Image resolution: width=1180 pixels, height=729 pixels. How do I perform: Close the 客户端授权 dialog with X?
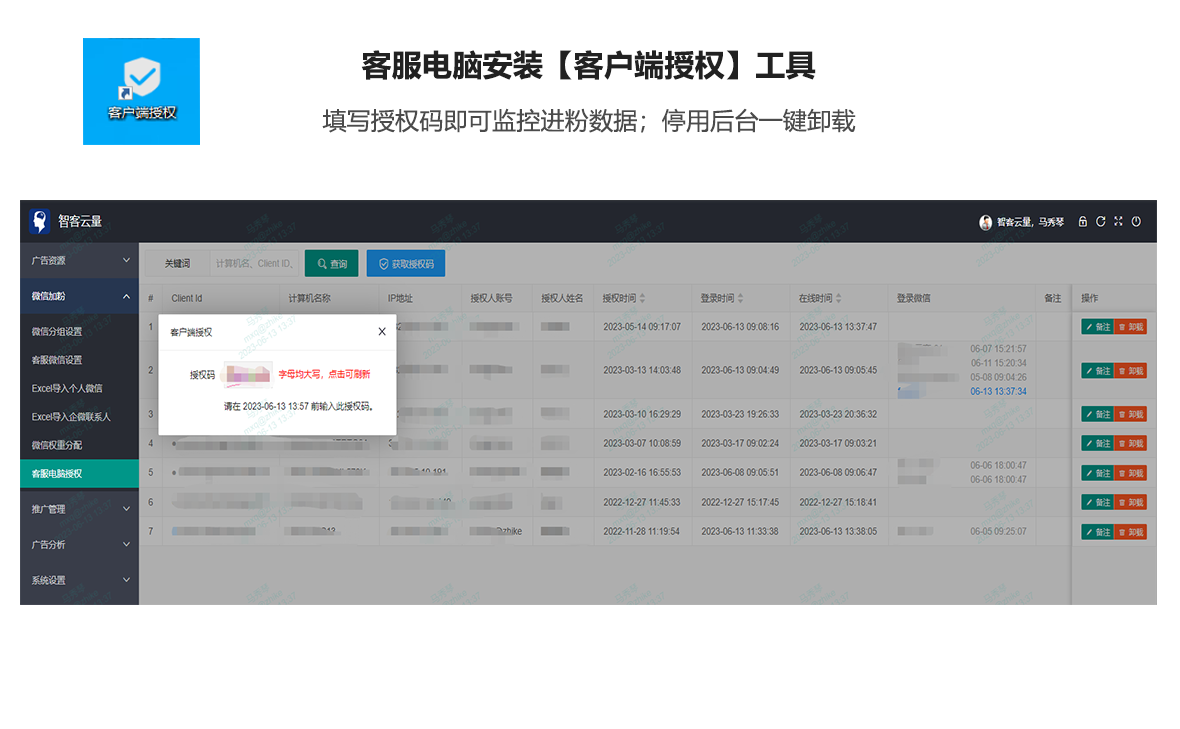[381, 331]
